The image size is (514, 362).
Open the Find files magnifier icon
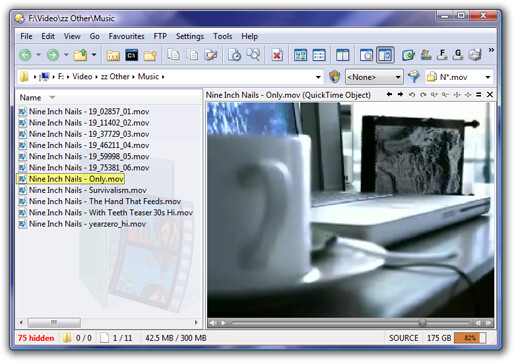(253, 55)
